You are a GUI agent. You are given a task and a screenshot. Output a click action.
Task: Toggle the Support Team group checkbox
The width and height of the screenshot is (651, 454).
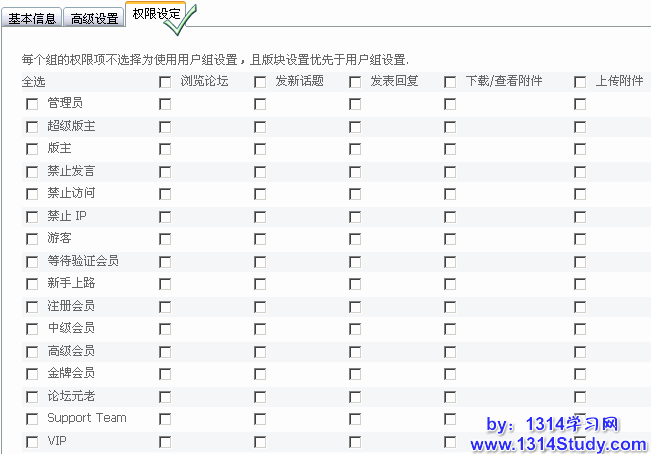point(32,419)
